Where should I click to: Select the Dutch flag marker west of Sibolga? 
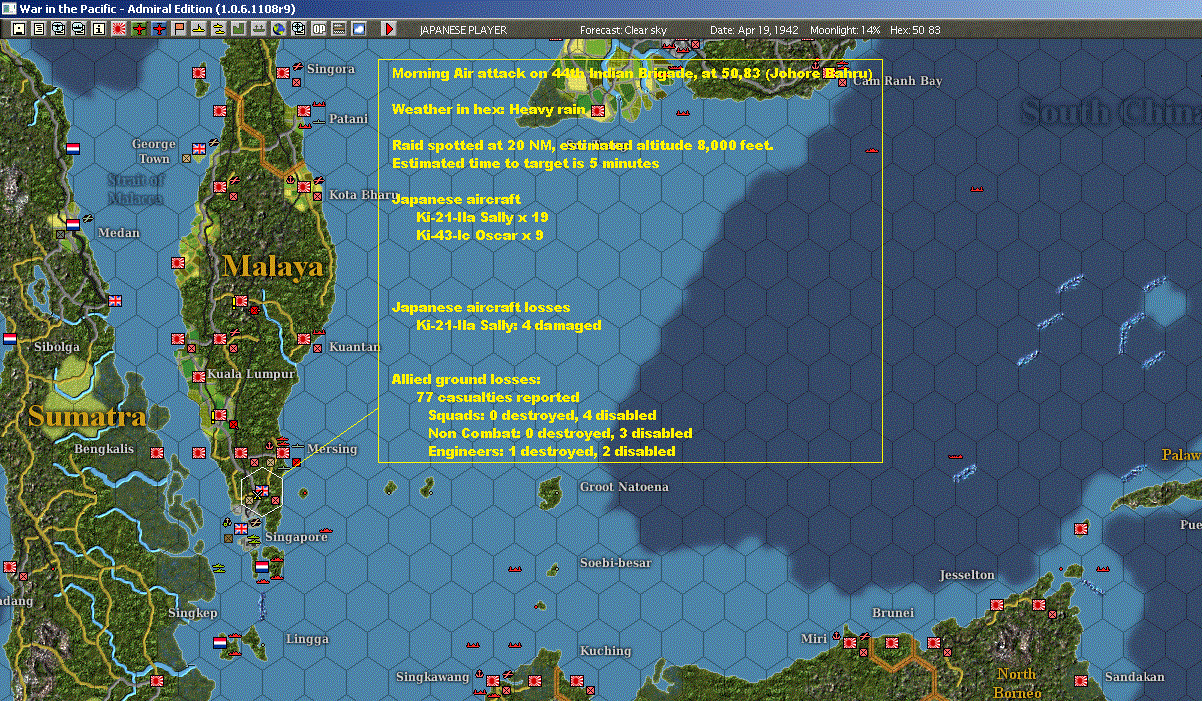pos(9,339)
